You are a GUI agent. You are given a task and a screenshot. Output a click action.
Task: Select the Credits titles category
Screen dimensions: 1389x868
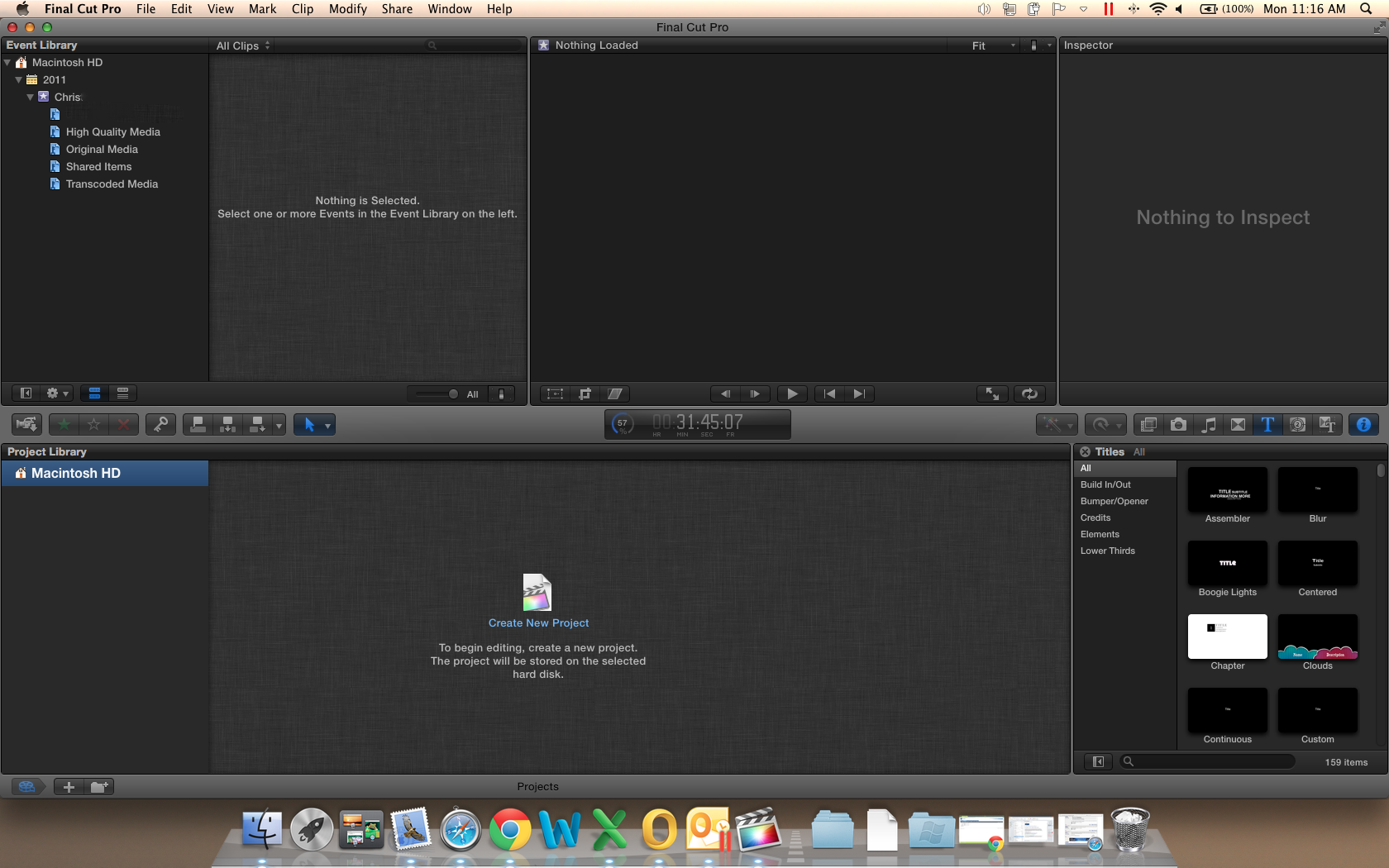tap(1095, 517)
